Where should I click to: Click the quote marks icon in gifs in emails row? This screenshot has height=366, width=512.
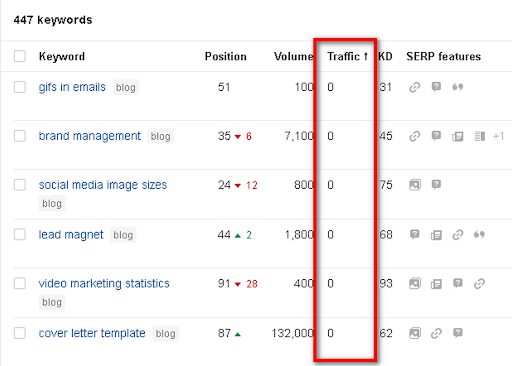(x=458, y=87)
